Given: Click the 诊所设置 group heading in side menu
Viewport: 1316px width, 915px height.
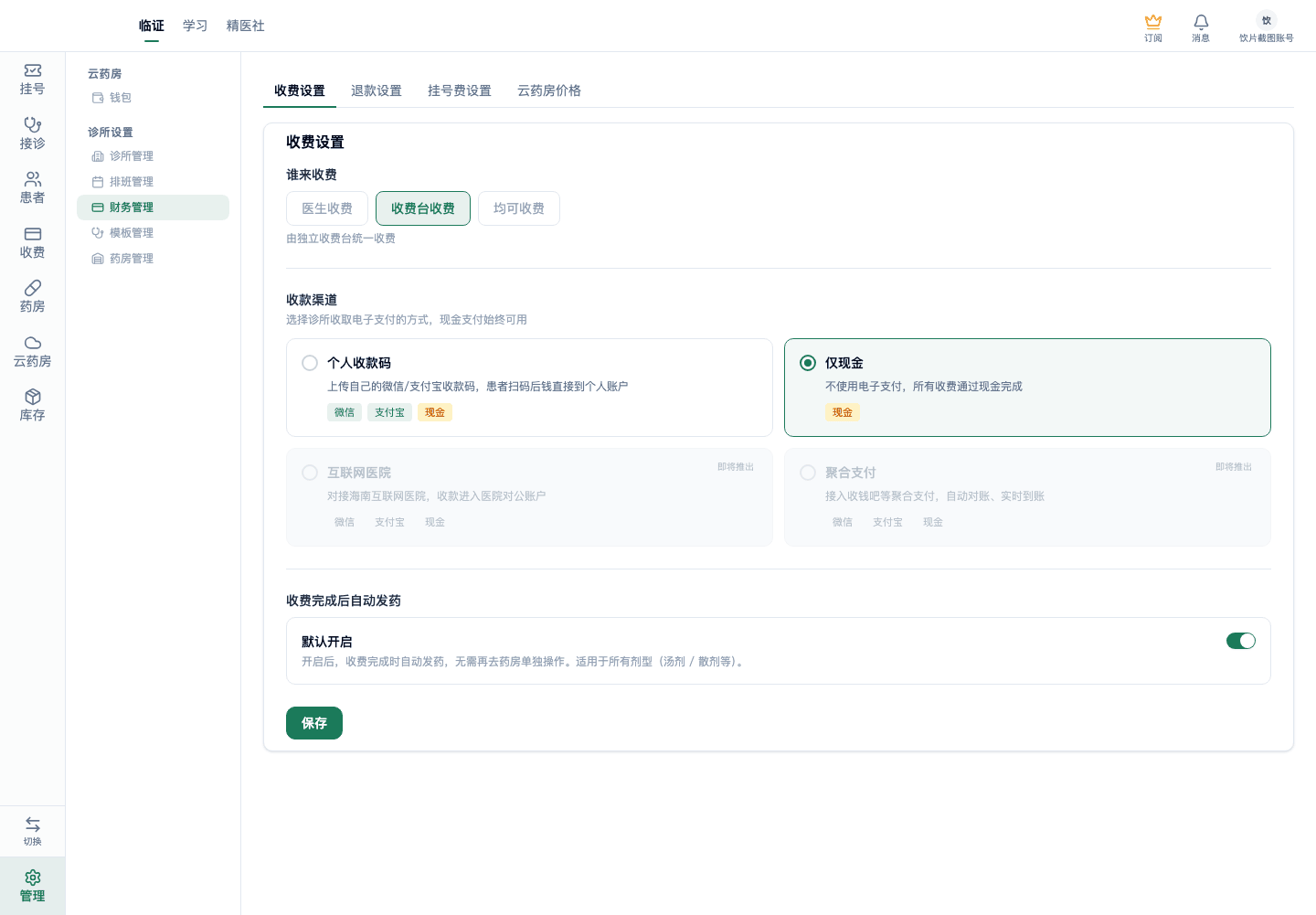Looking at the screenshot, I should point(111,133).
